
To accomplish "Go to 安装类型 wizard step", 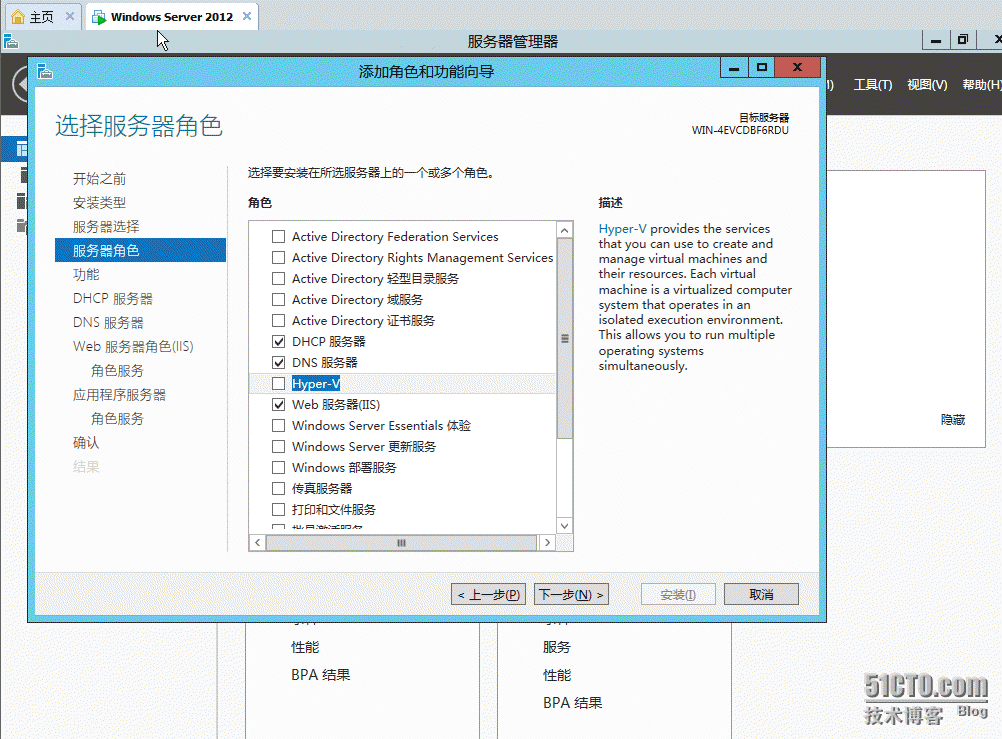I will pos(99,203).
